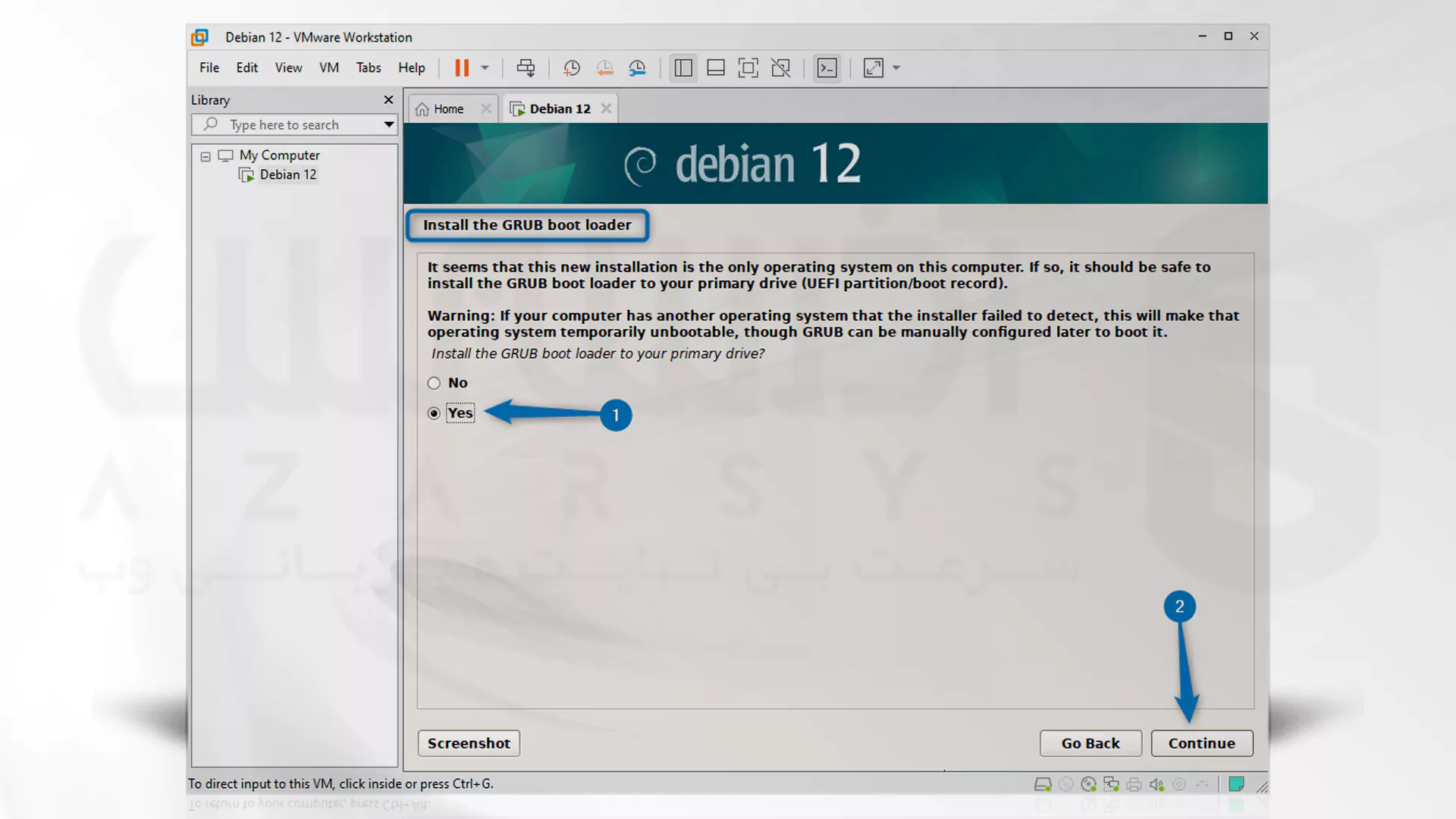The width and height of the screenshot is (1456, 819).
Task: Open the VM menu
Action: [329, 67]
